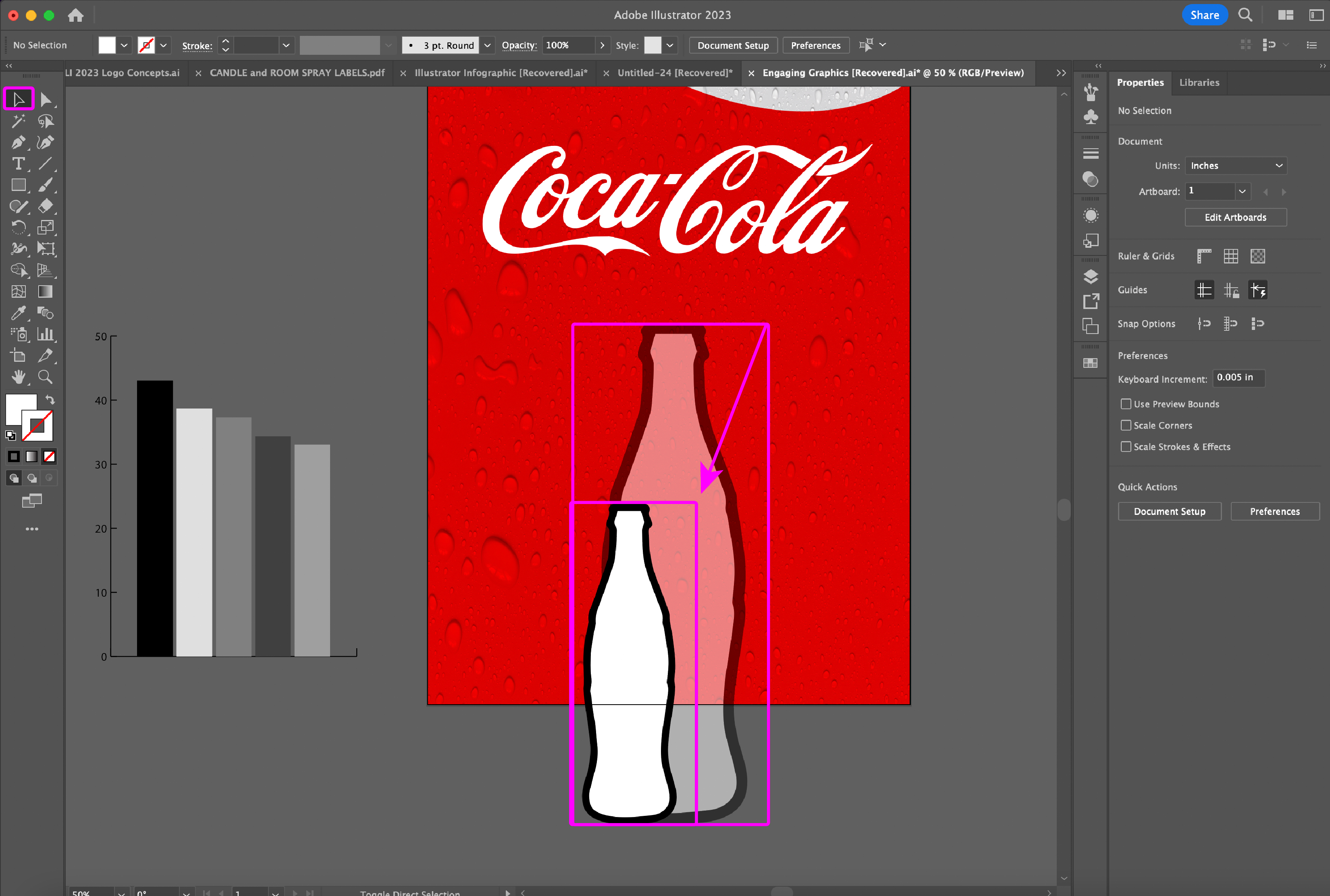This screenshot has width=1330, height=896.
Task: Select the Zoom tool
Action: point(45,377)
